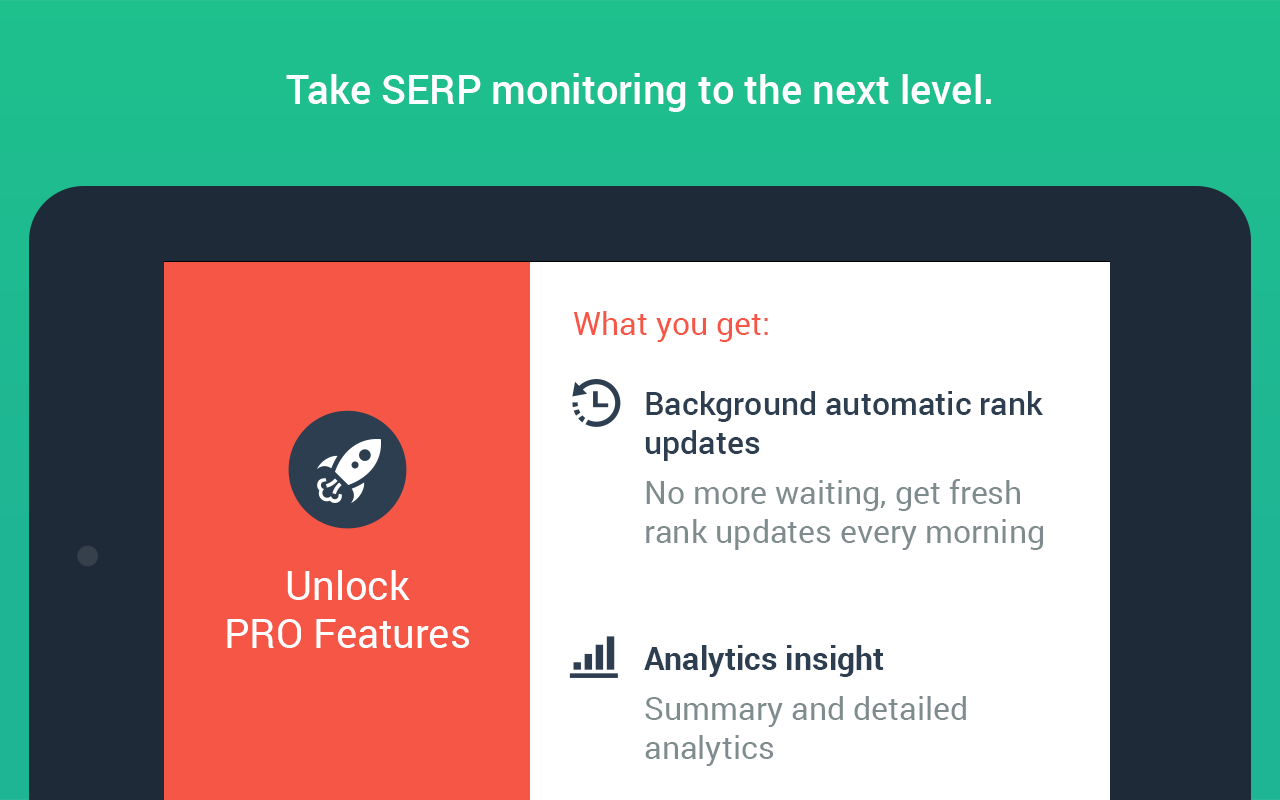Click the Unlock PRO Features button
This screenshot has height=800, width=1280.
(347, 610)
